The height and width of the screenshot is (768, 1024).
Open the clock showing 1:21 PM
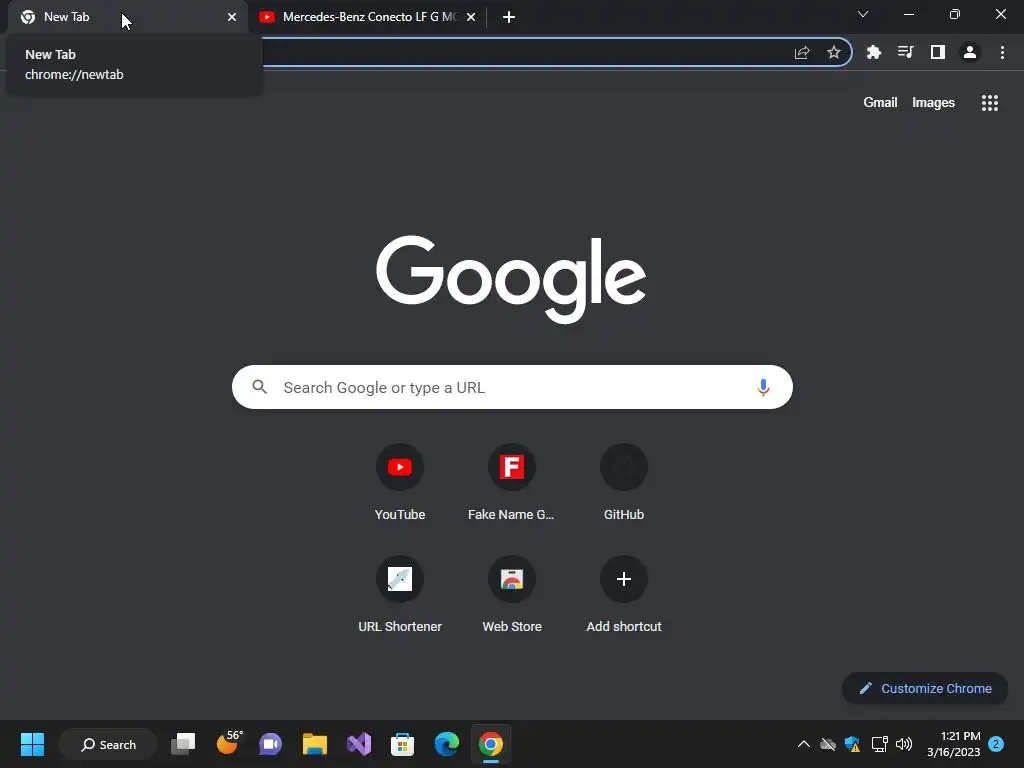coord(953,744)
